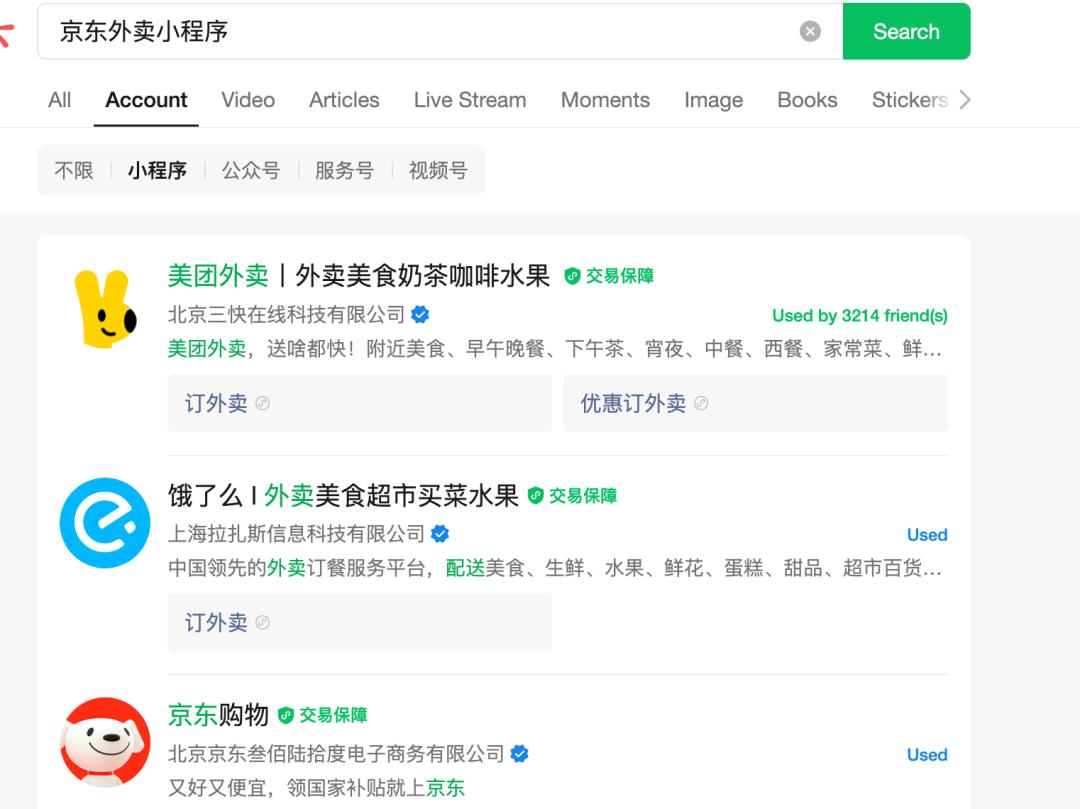Select the 不限 filter option
The width and height of the screenshot is (1080, 809).
pos(74,171)
